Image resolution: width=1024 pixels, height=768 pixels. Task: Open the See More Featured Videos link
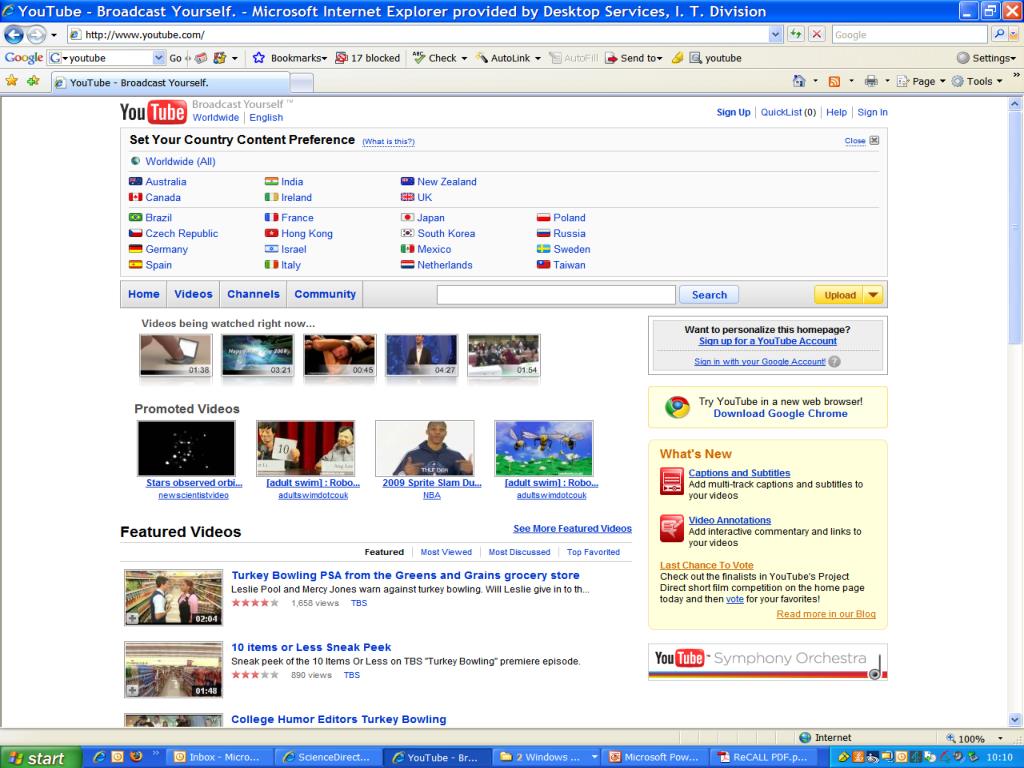coord(572,528)
